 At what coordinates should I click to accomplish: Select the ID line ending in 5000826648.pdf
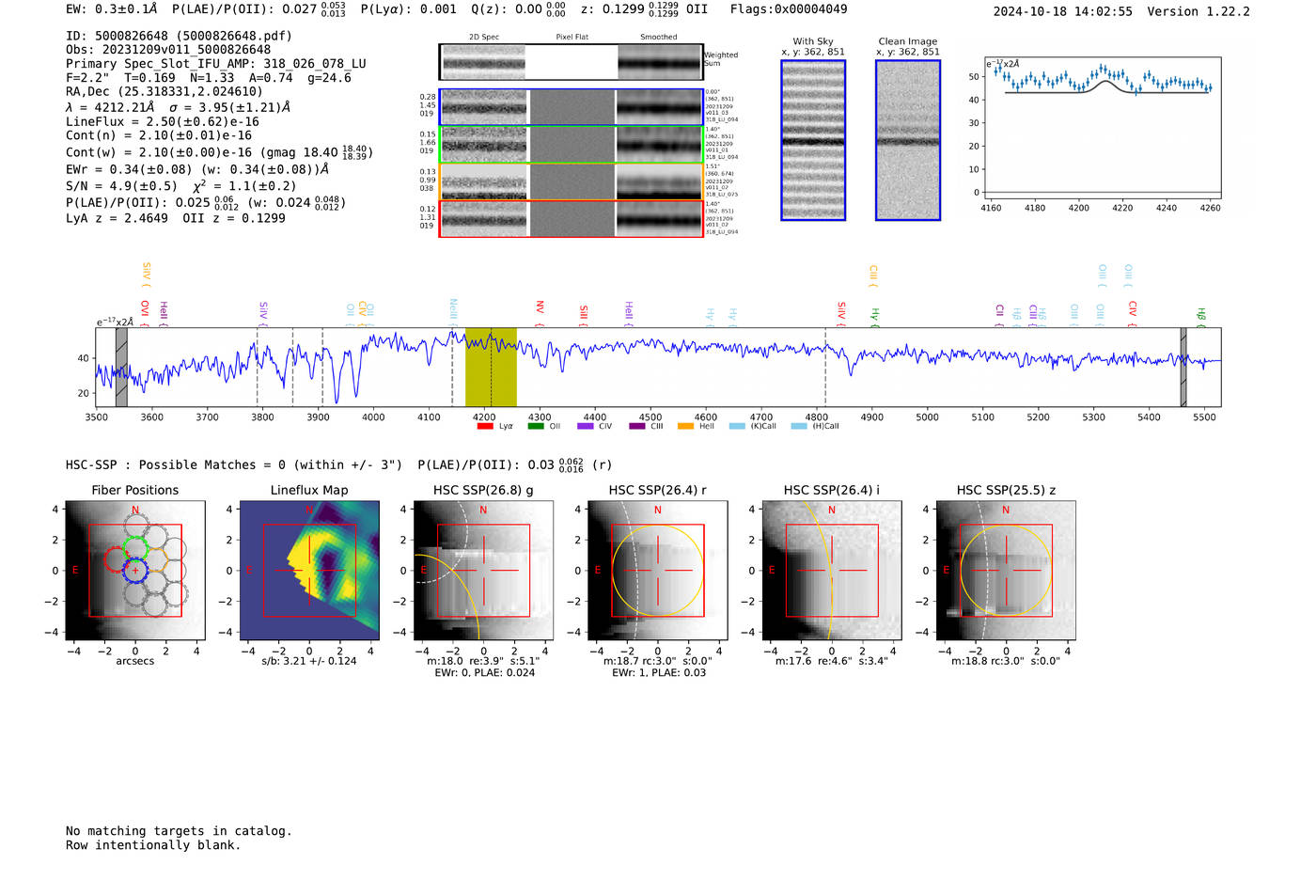coord(179,36)
